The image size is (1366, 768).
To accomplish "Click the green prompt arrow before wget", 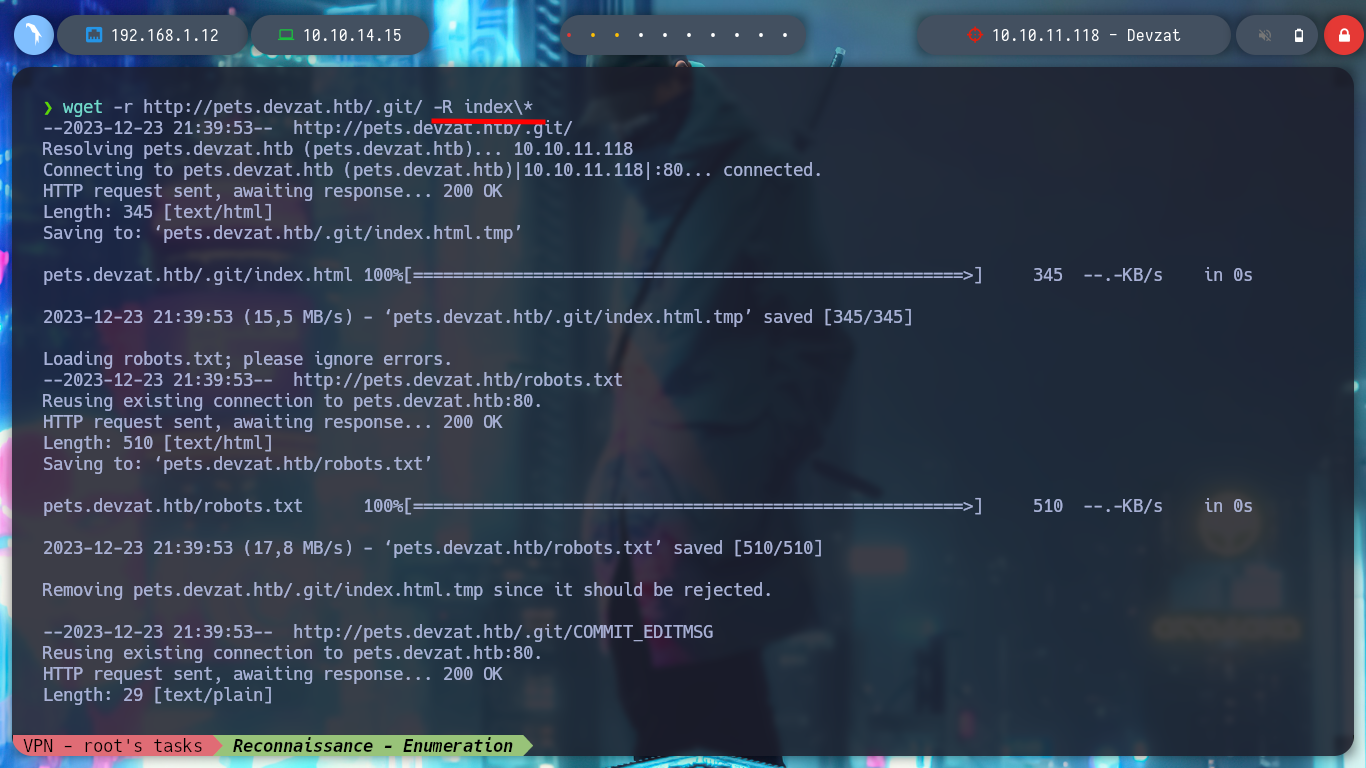I will point(48,107).
